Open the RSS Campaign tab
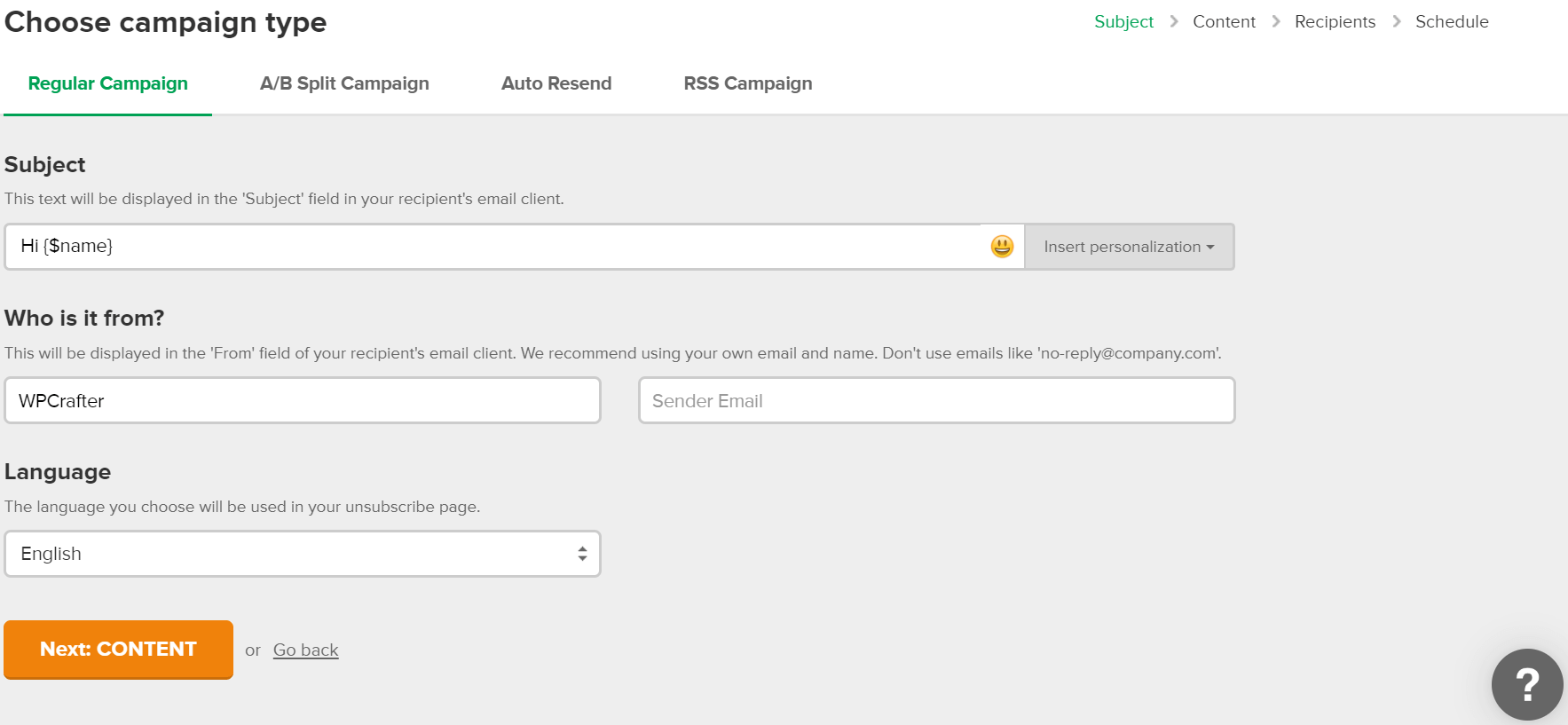The height and width of the screenshot is (725, 1568). (x=748, y=83)
